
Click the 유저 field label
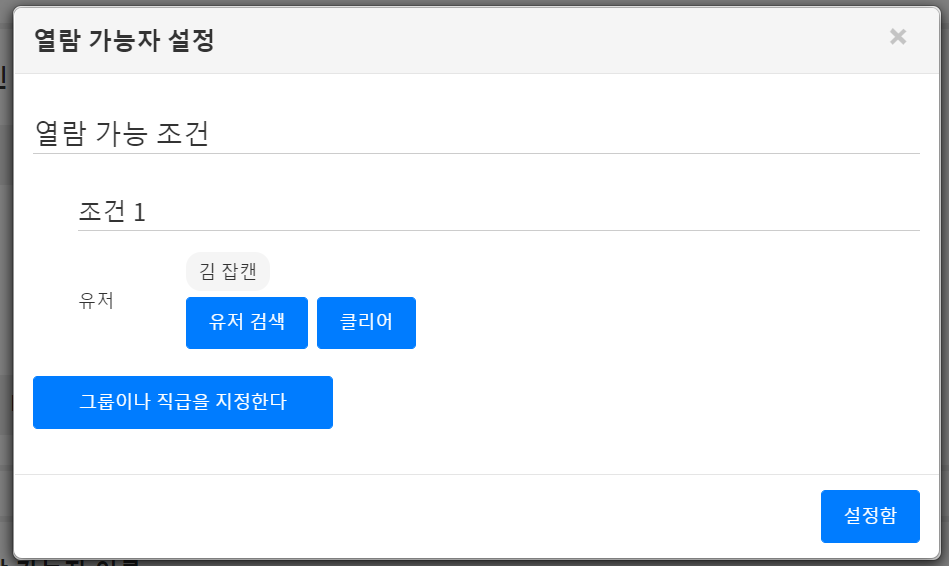tap(97, 300)
